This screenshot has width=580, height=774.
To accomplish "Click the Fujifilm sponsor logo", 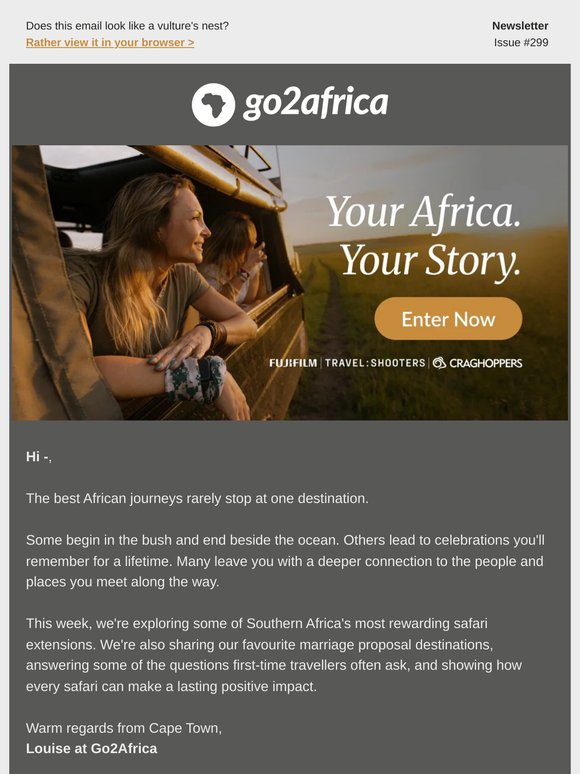I will coord(293,363).
